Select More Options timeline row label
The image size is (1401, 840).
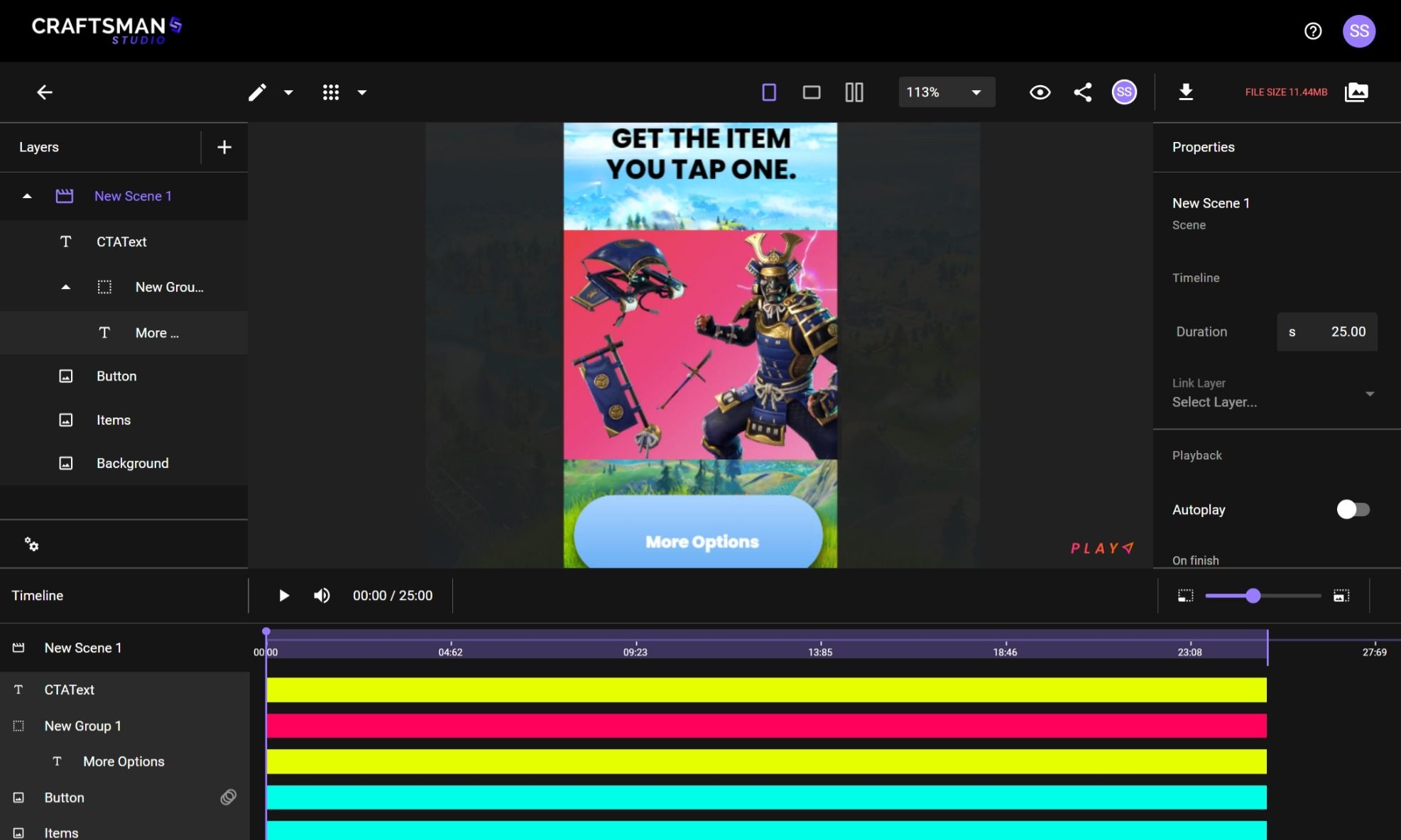(x=124, y=762)
